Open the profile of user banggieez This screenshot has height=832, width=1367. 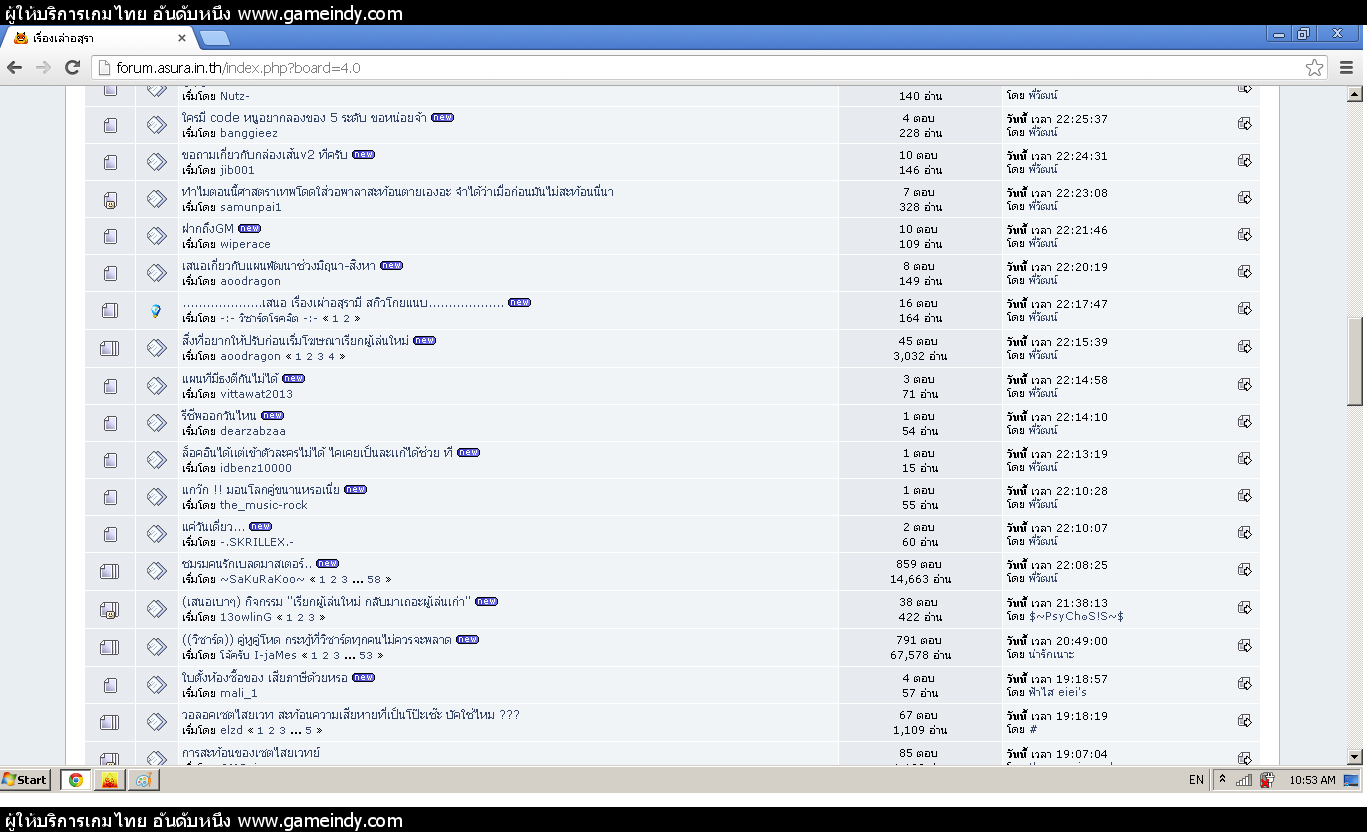tap(249, 133)
